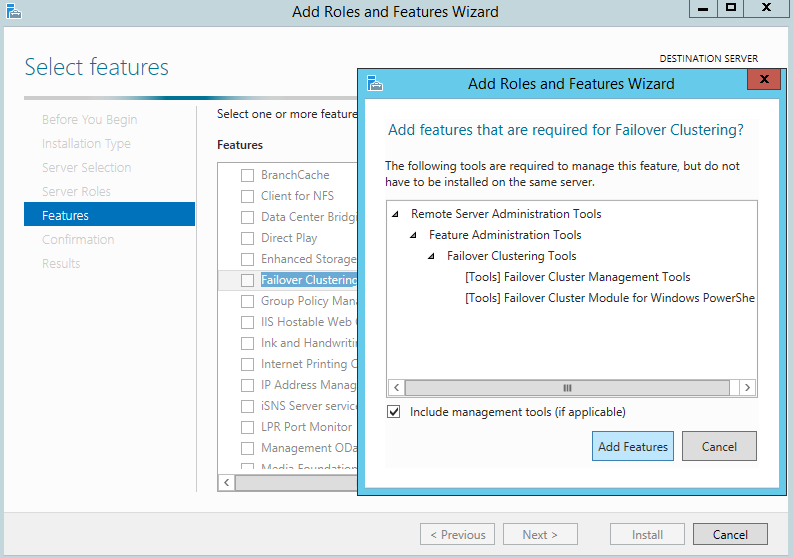793x558 pixels.
Task: Check the IP Address Management feature
Action: click(x=247, y=385)
